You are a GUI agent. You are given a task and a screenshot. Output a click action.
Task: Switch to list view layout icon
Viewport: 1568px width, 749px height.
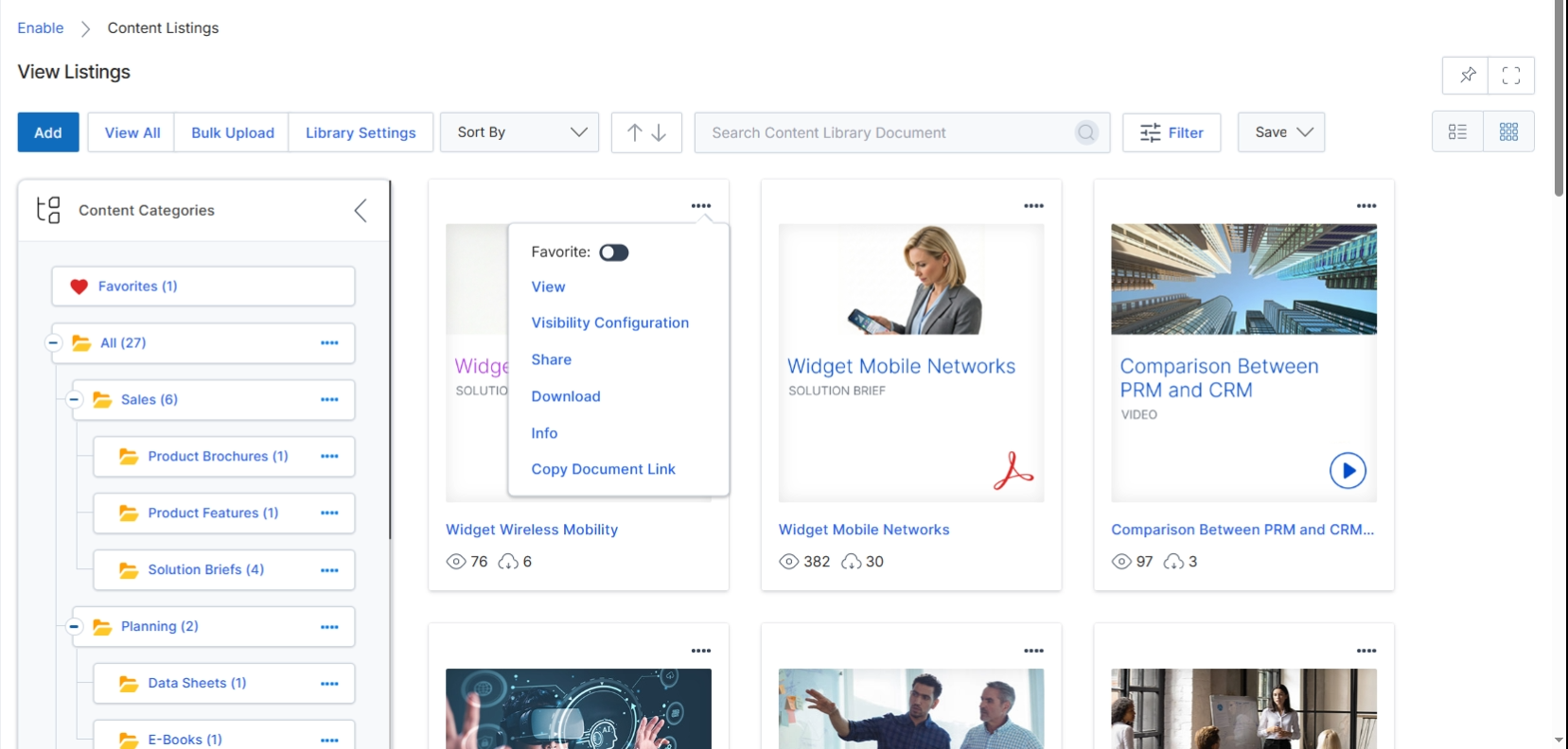1458,132
